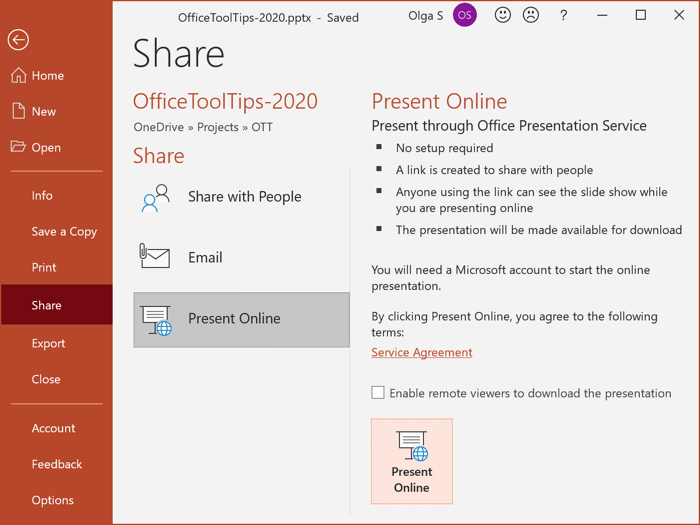Click the sad frown feedback icon
The width and height of the screenshot is (700, 525).
(531, 16)
